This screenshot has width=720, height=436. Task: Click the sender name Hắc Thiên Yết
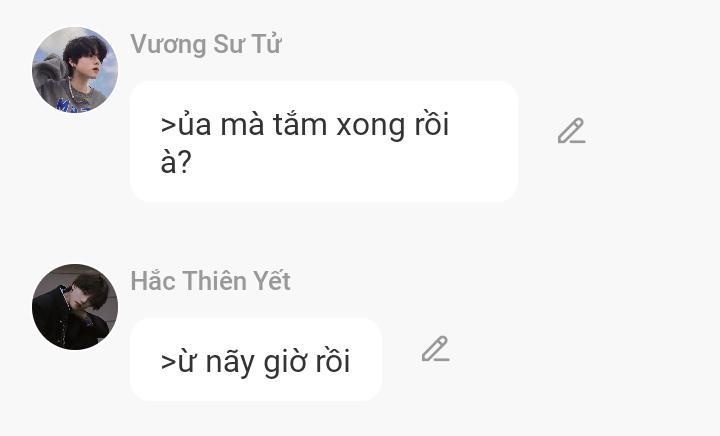coord(210,281)
